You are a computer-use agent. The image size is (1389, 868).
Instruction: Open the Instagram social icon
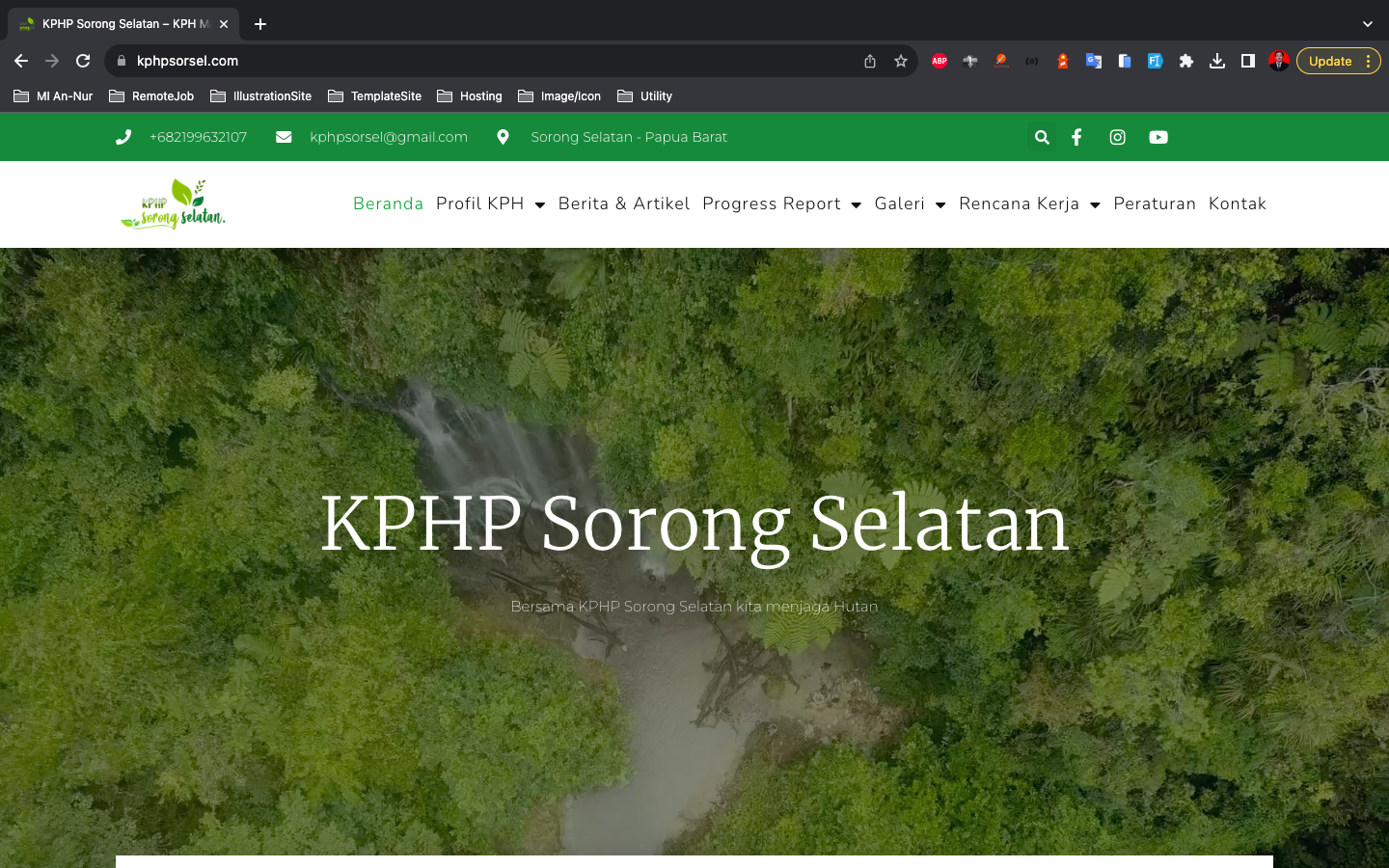tap(1117, 137)
